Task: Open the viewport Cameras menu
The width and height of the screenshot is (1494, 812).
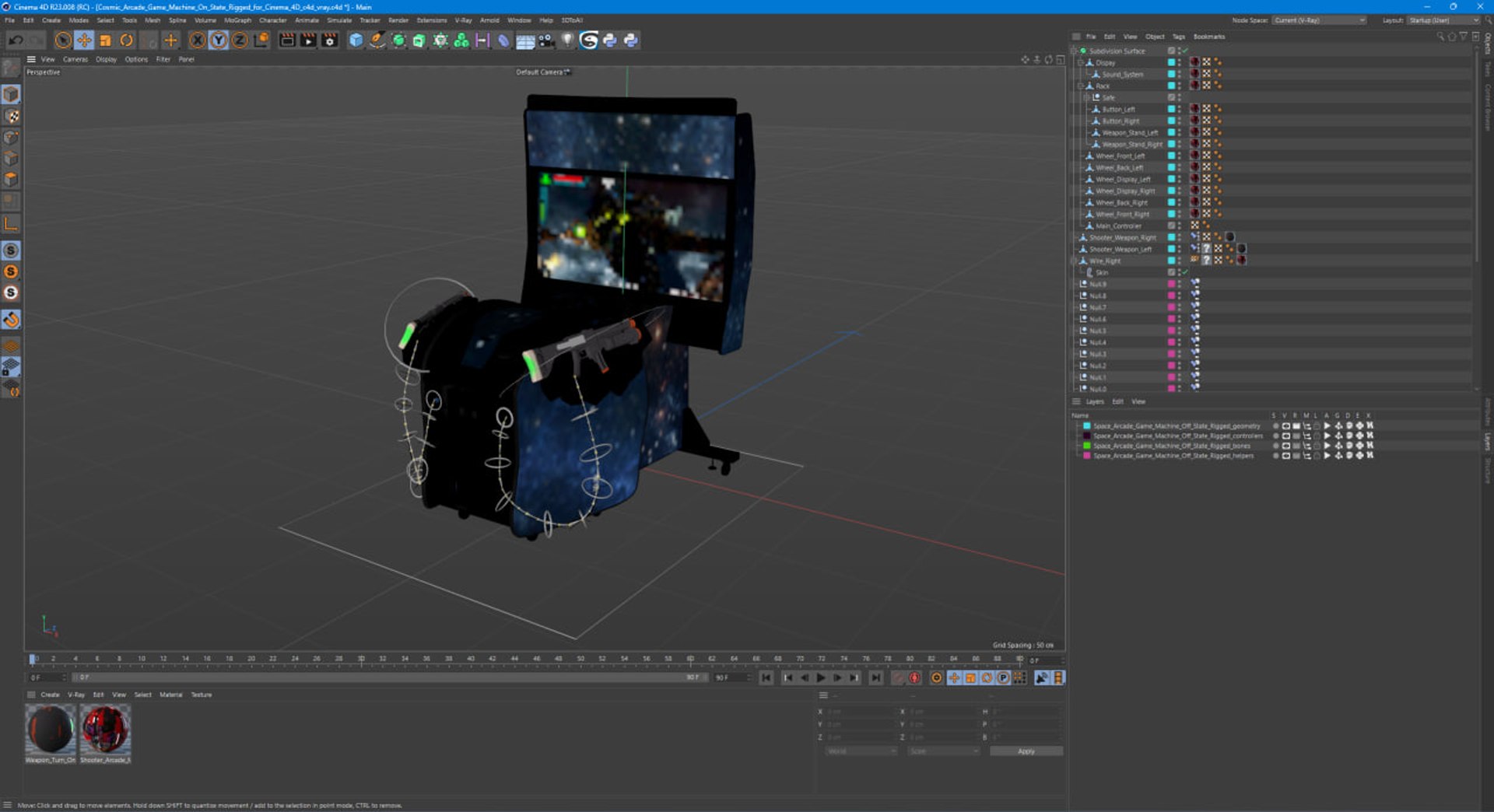Action: coord(75,59)
